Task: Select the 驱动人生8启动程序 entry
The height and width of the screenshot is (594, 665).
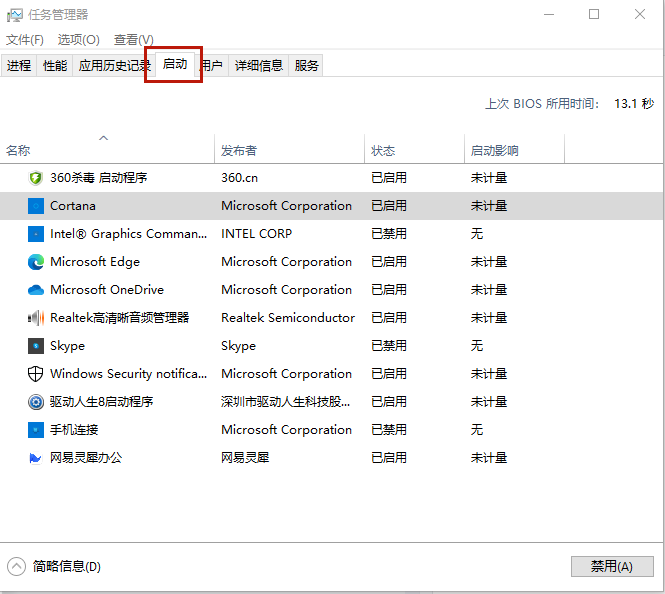Action: pos(101,402)
